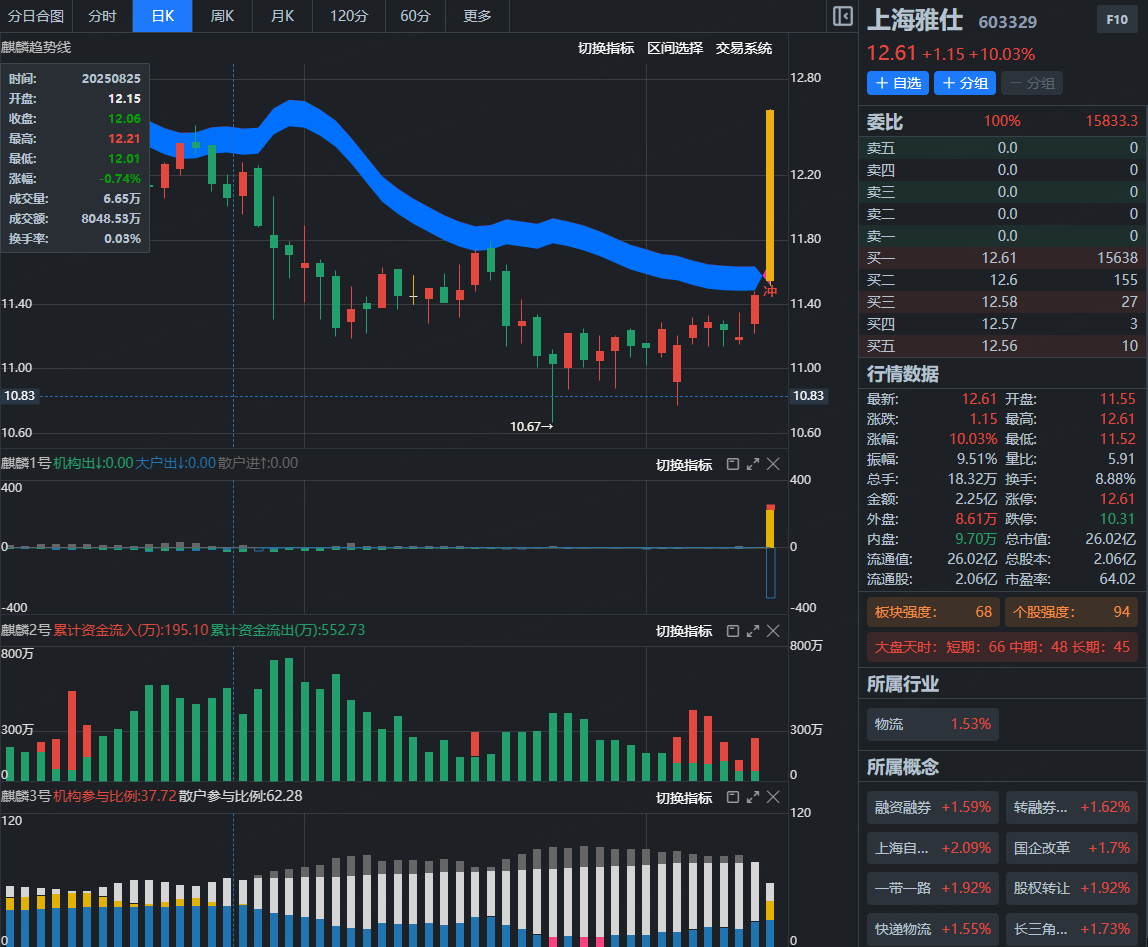1148x947 pixels.
Task: Click the window icon in 麒麟2号 panel
Action: [731, 631]
